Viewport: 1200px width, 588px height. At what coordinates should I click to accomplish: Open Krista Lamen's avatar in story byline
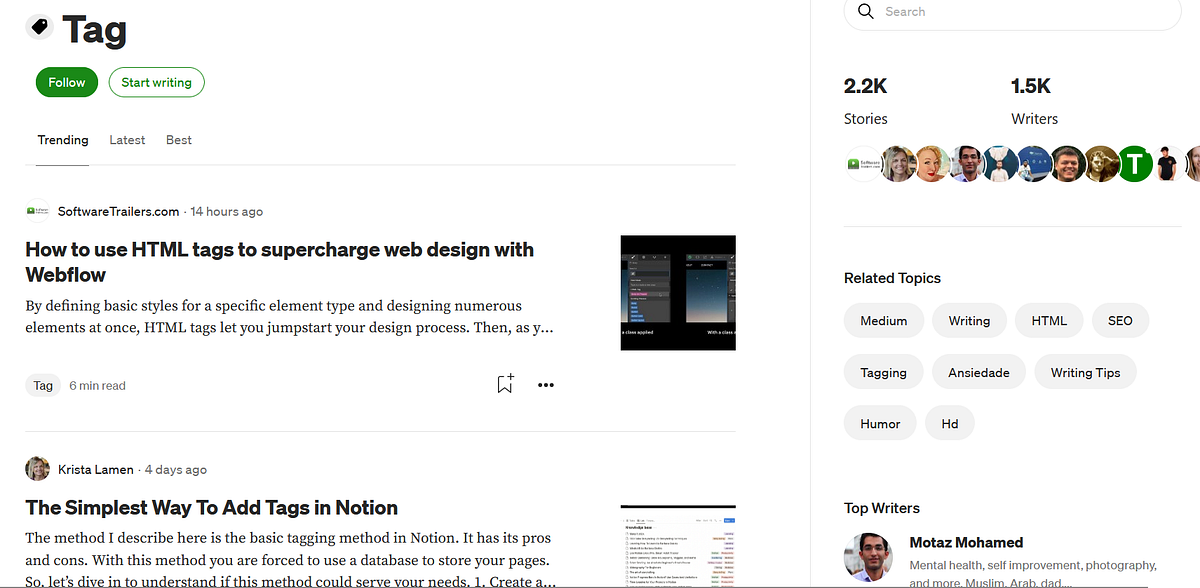pos(37,469)
